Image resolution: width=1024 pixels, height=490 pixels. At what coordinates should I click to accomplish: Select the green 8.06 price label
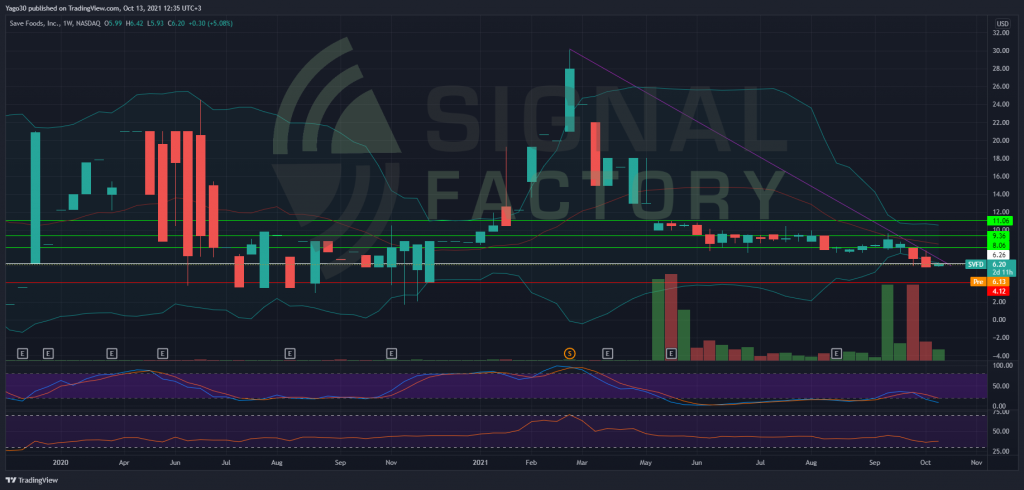[999, 245]
